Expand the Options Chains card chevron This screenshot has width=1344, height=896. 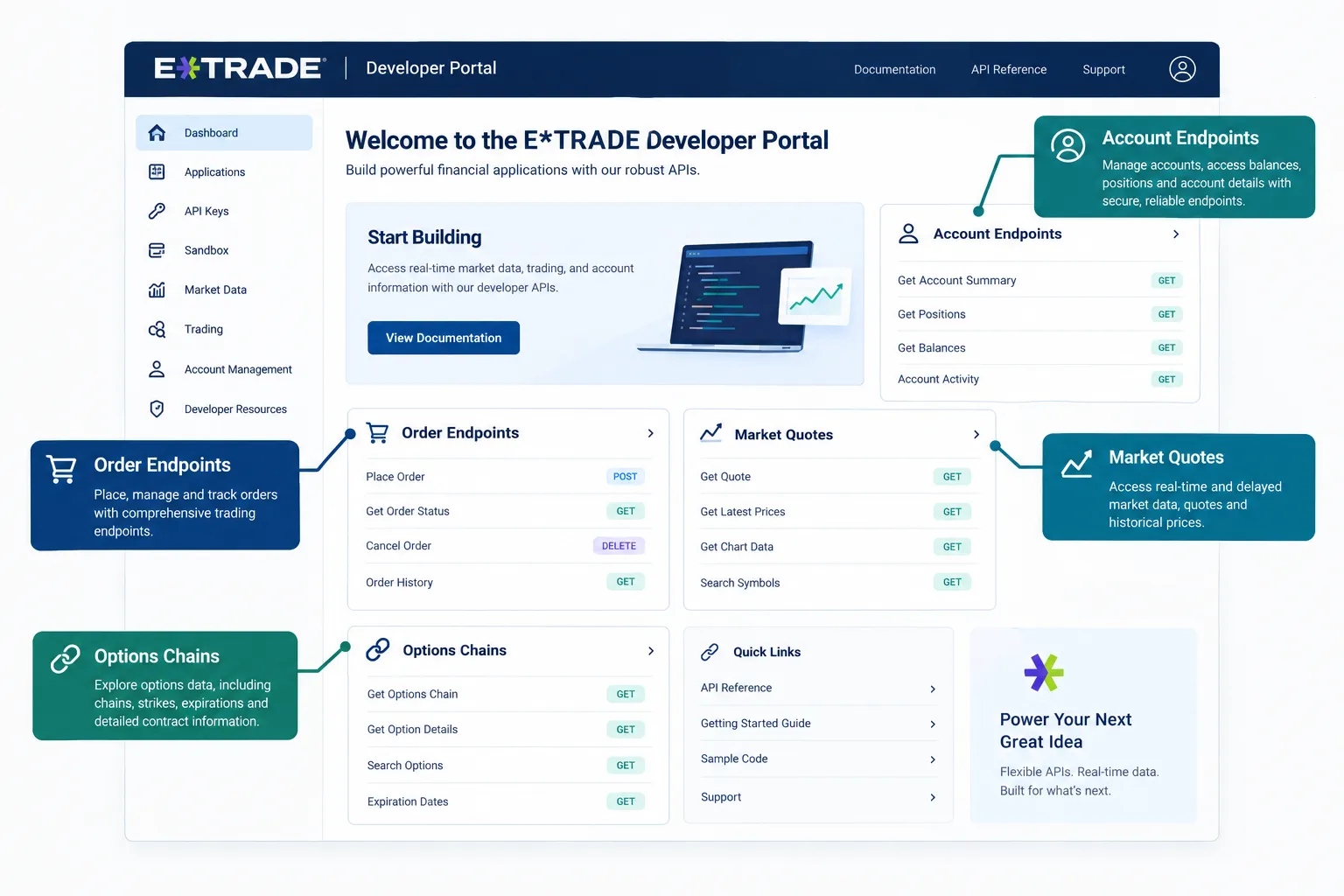coord(651,651)
